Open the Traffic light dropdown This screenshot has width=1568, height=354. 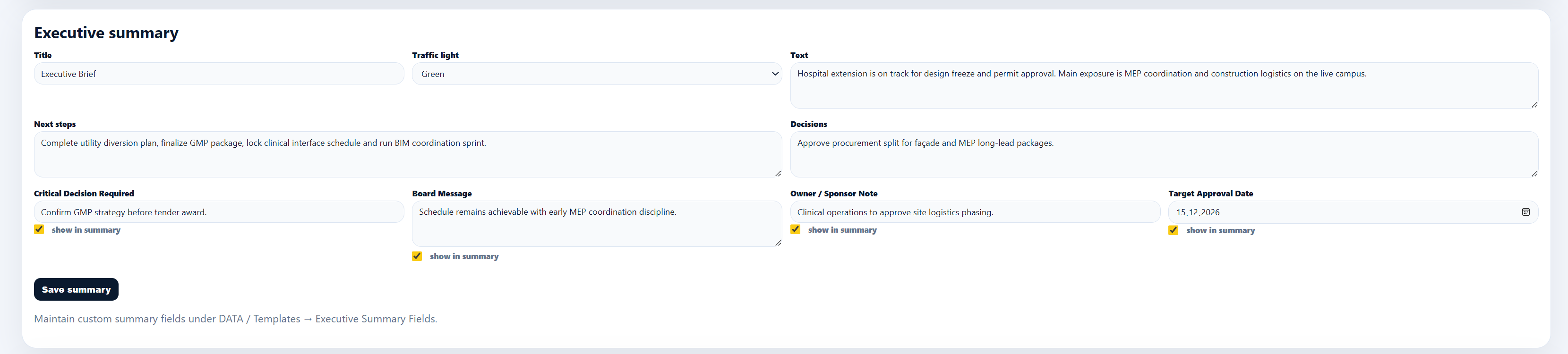click(x=597, y=74)
